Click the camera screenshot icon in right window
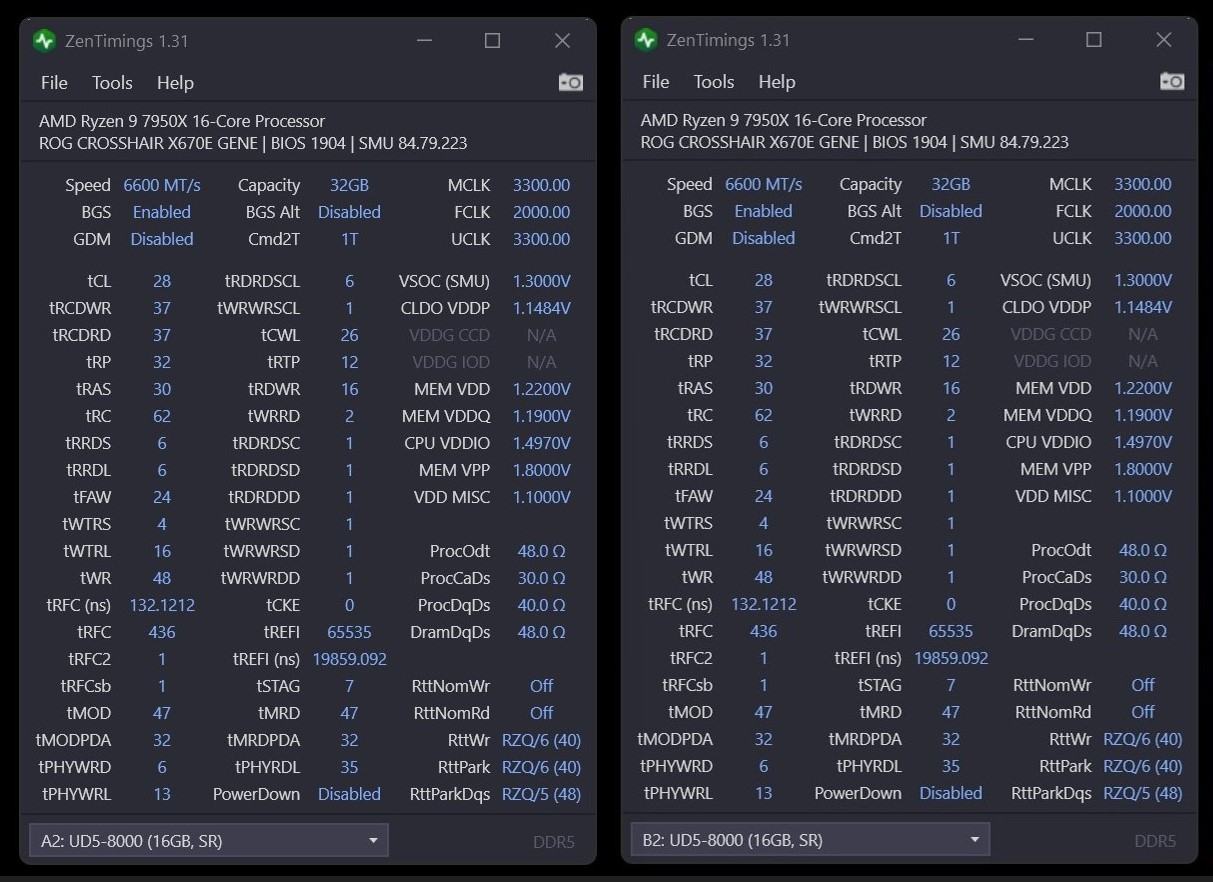Viewport: 1213px width, 882px height. point(1172,81)
